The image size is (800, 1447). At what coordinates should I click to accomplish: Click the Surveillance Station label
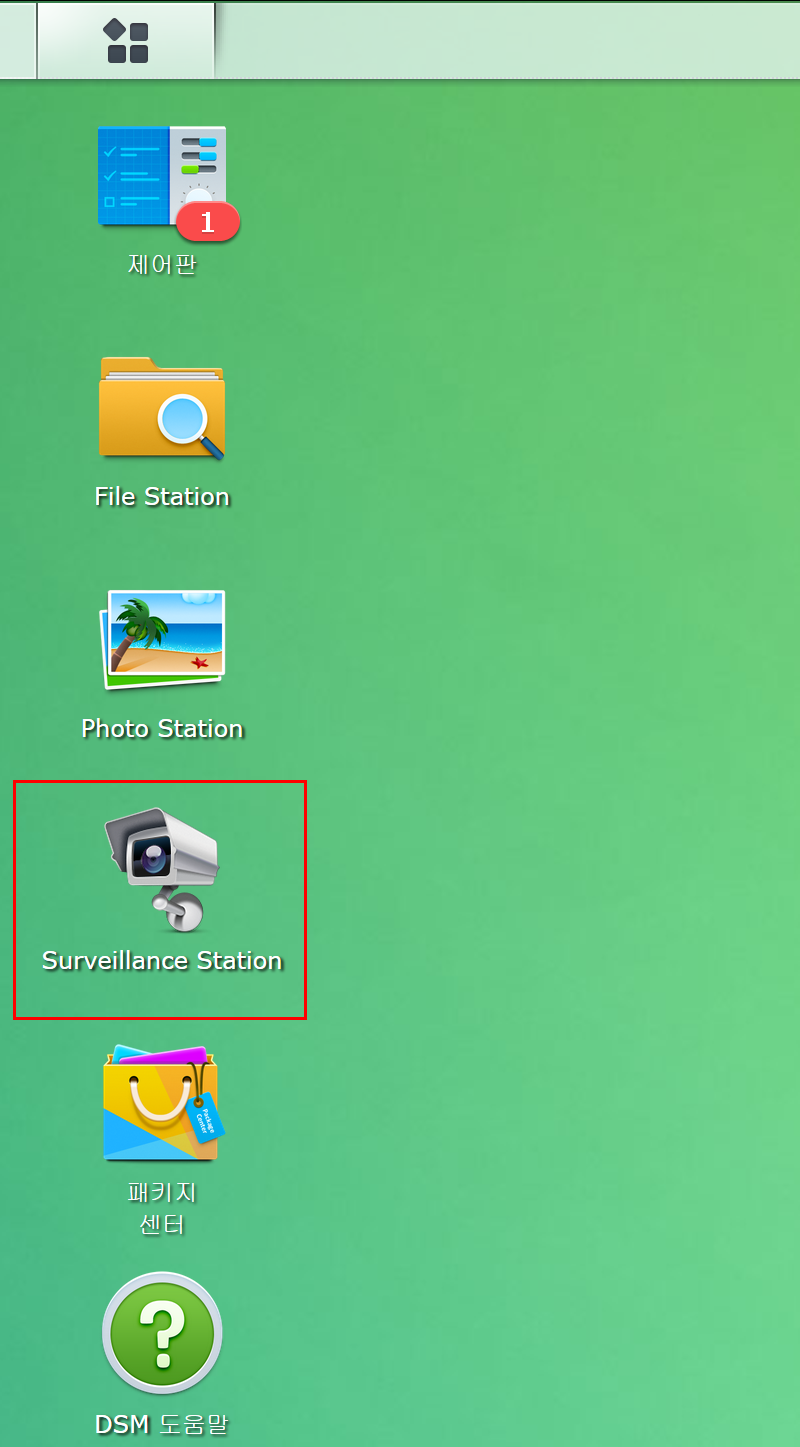click(162, 961)
